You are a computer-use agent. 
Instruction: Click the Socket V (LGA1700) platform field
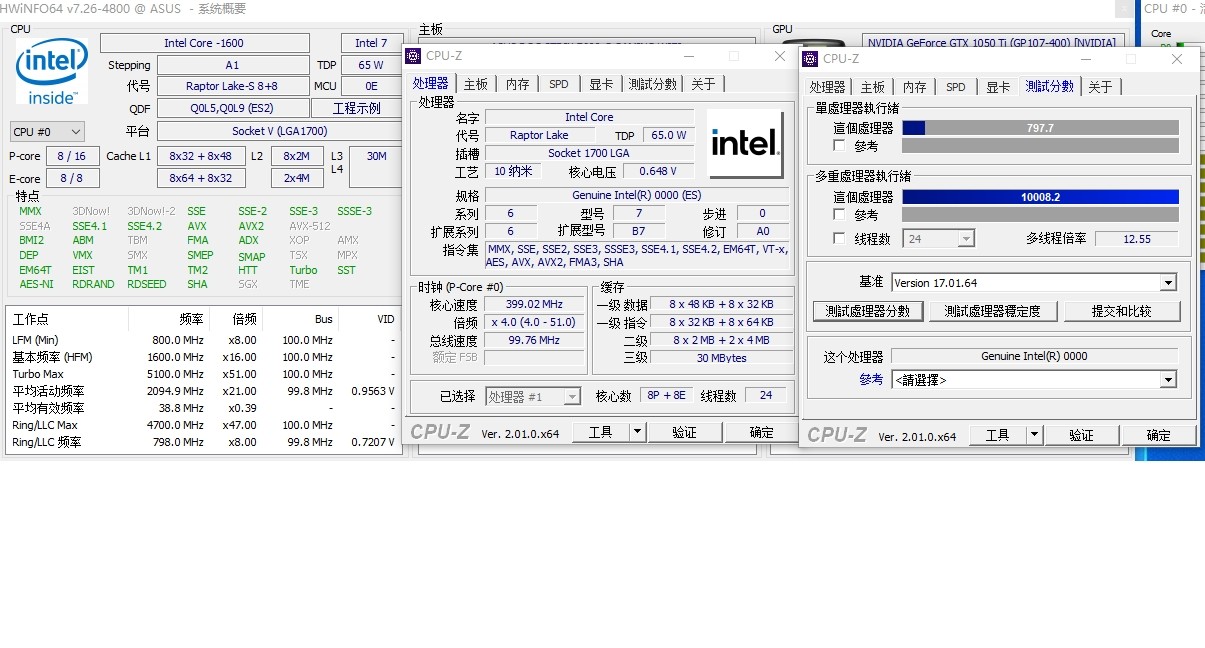pyautogui.click(x=279, y=131)
